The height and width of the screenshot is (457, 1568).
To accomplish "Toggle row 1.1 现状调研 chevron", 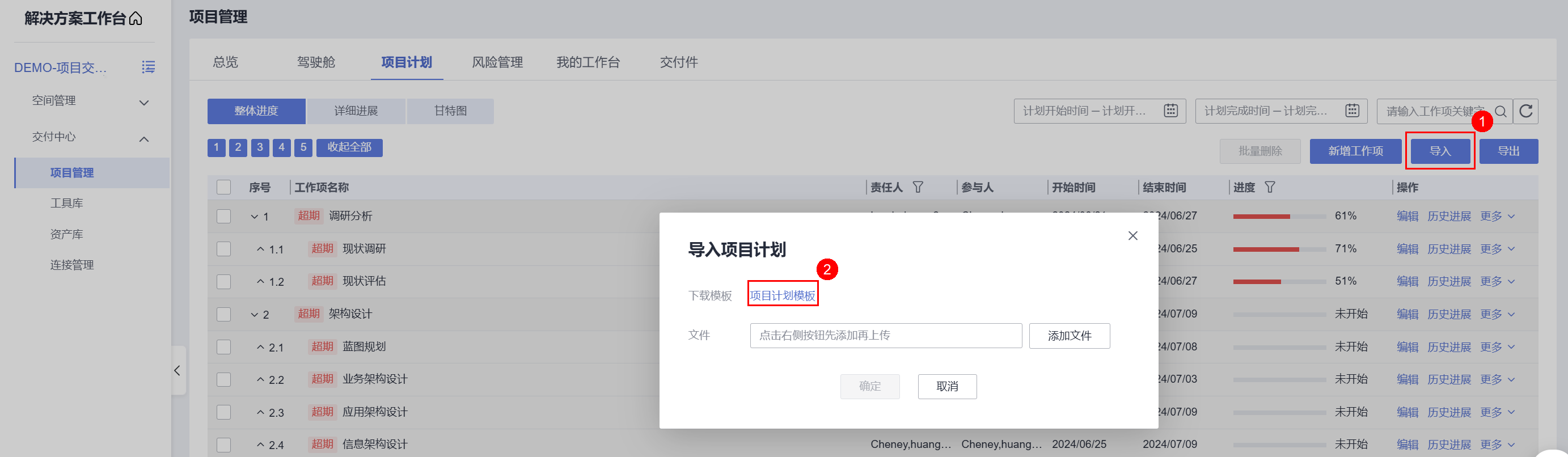I will coord(260,249).
